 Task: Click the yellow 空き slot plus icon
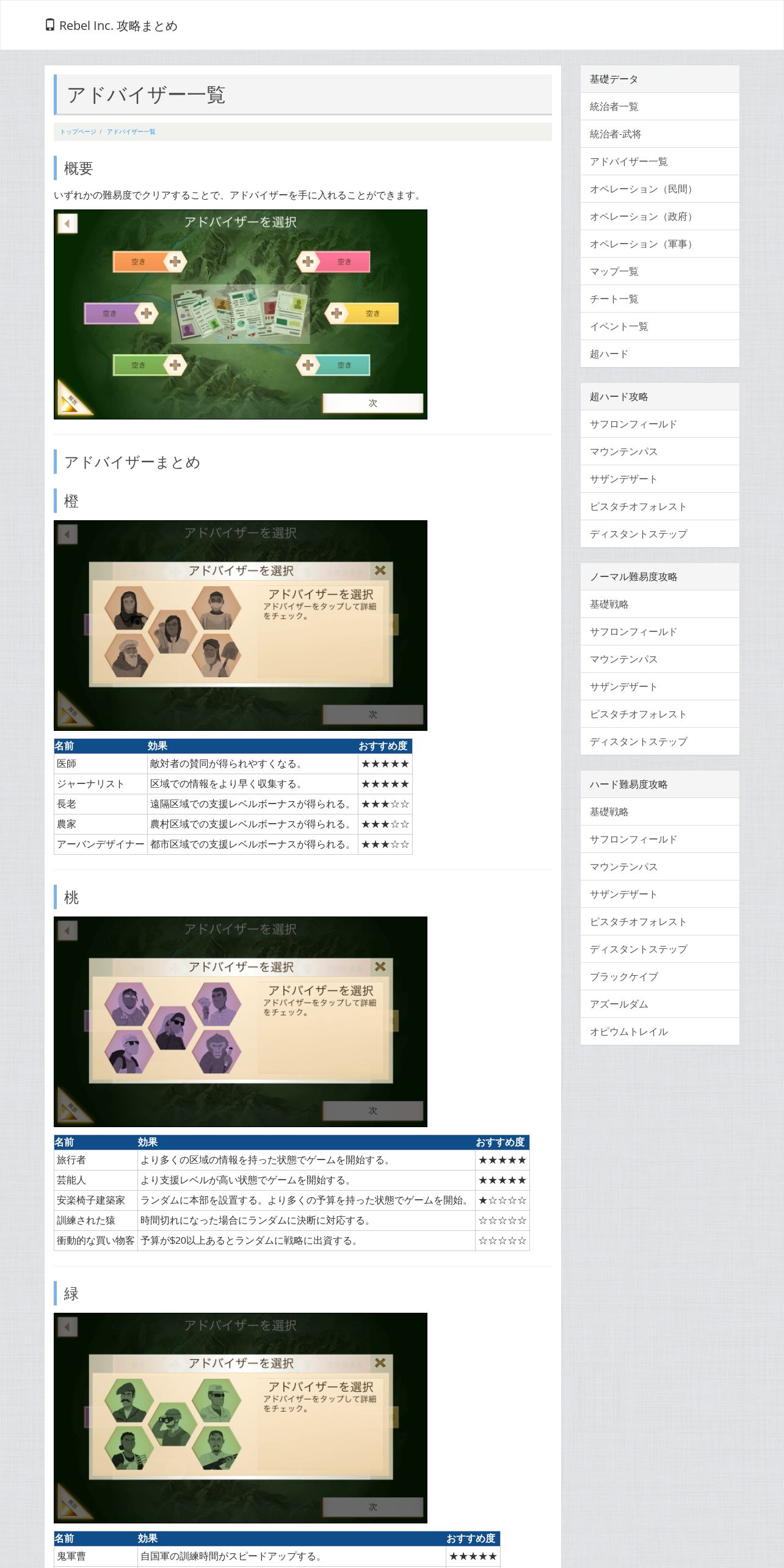(x=336, y=313)
